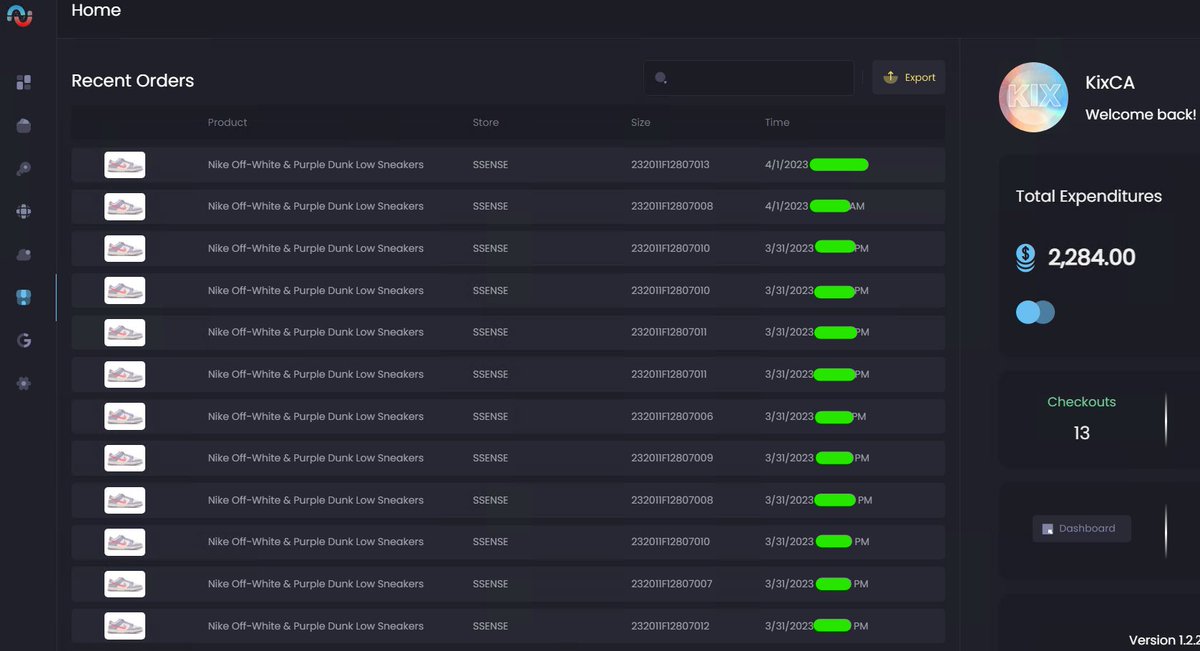
Task: Click the Checkouts label
Action: [x=1081, y=402]
